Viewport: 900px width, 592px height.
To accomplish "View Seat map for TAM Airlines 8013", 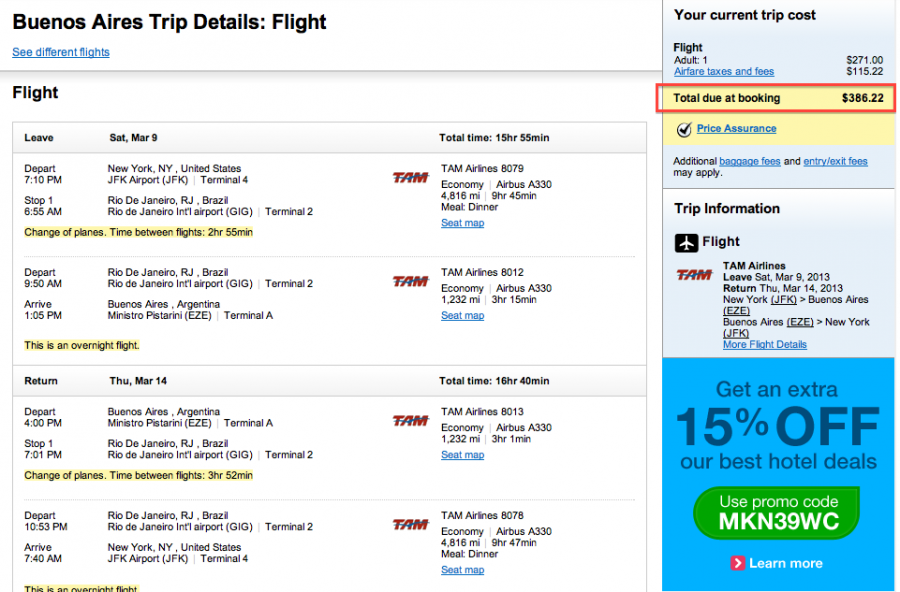I will click(x=463, y=455).
